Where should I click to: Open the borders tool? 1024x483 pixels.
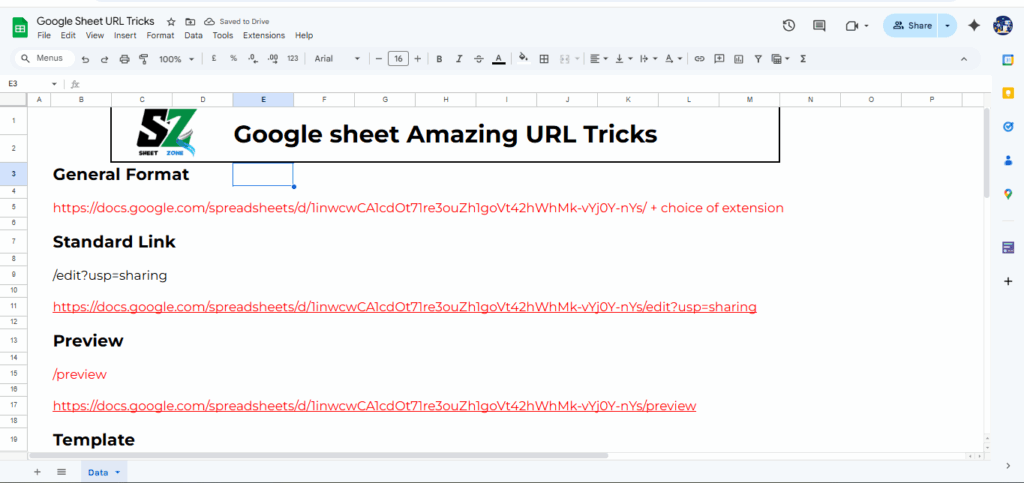pyautogui.click(x=543, y=59)
